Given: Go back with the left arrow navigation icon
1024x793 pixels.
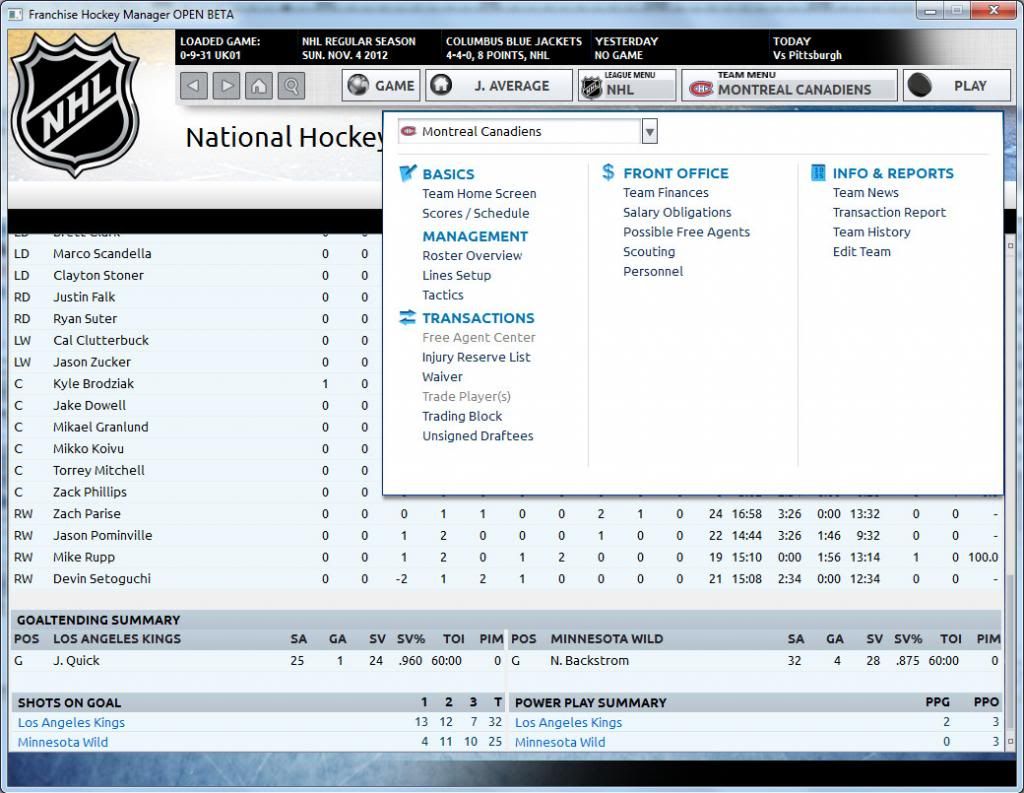Looking at the screenshot, I should 193,86.
